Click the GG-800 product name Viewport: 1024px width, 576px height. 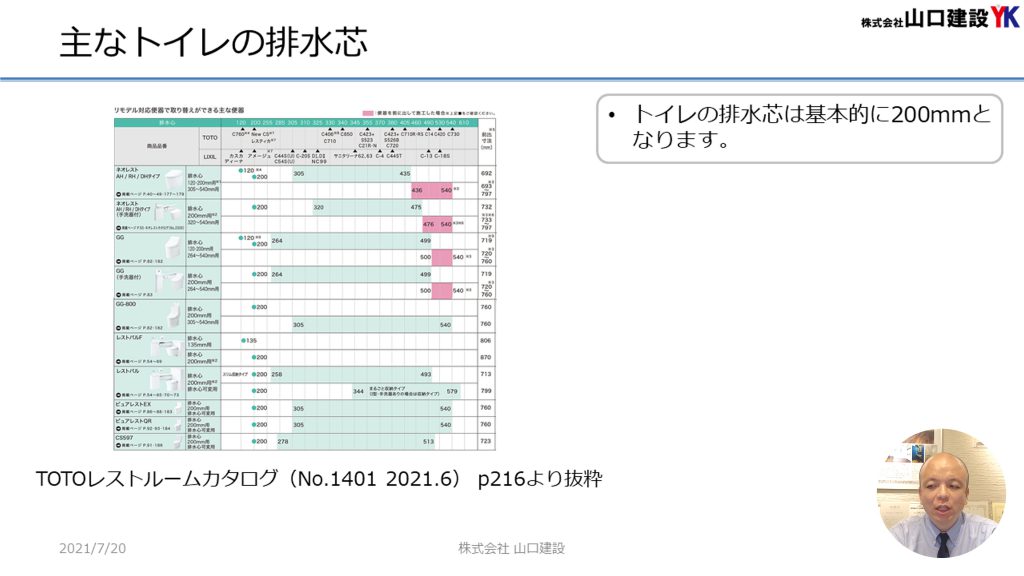pyautogui.click(x=126, y=304)
